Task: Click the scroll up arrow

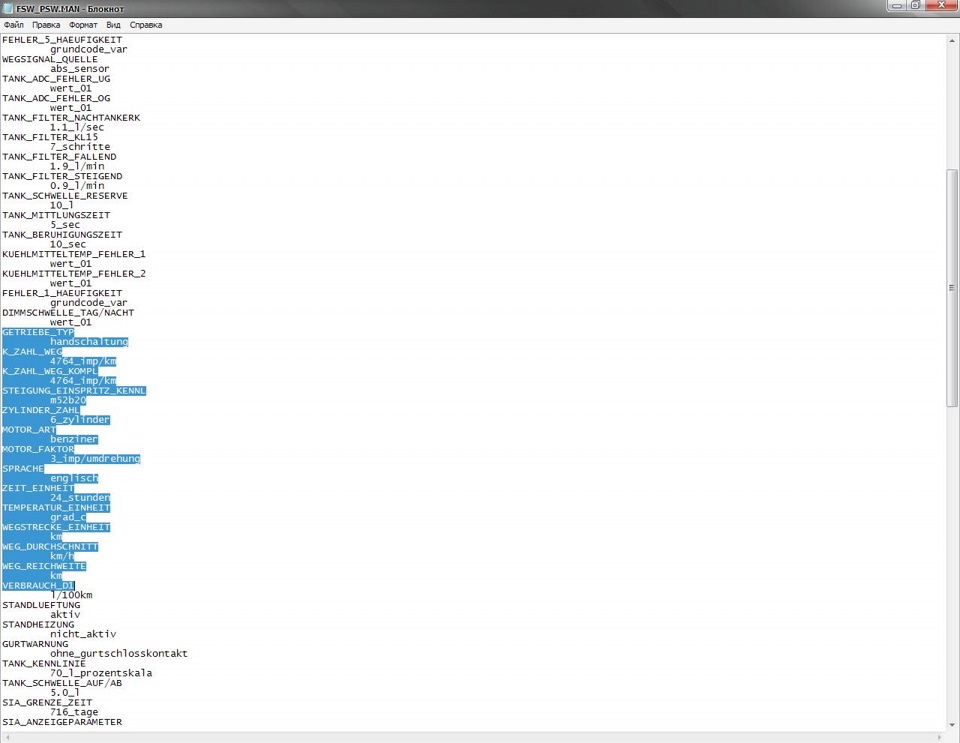Action: pos(951,40)
